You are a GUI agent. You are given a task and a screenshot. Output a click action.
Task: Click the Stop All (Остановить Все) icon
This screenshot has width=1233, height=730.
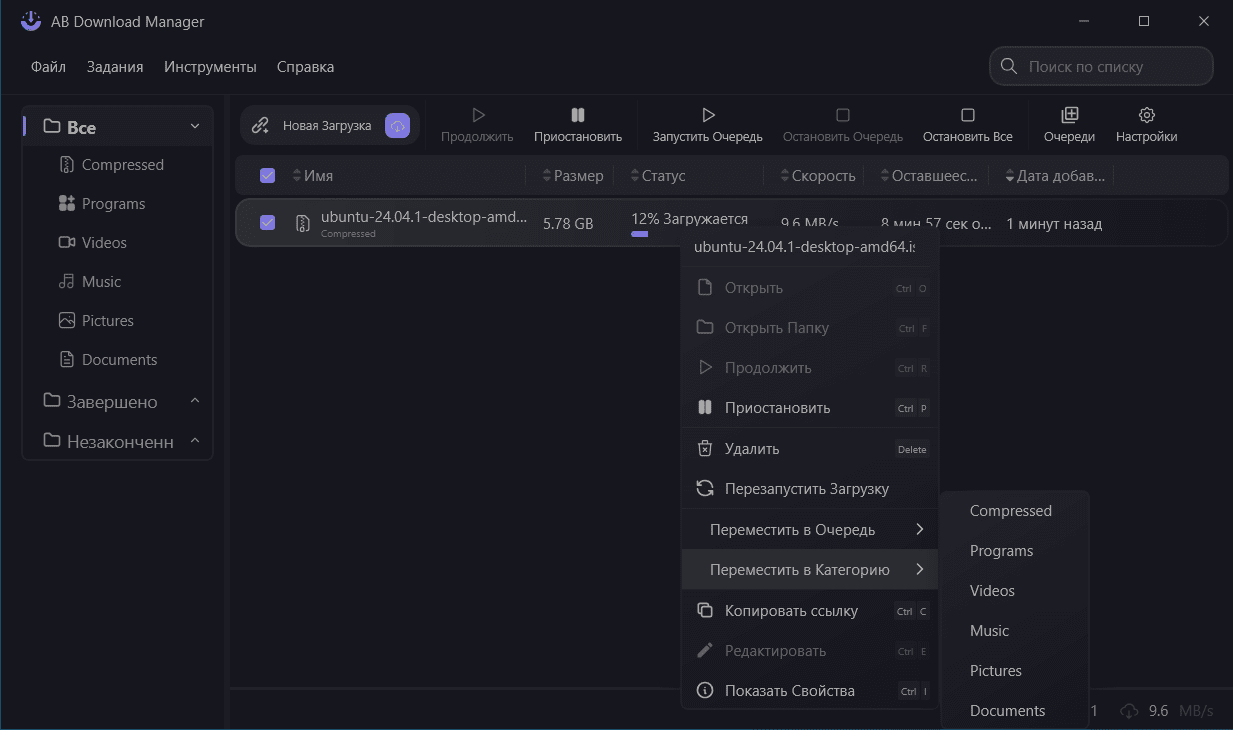[x=967, y=116]
